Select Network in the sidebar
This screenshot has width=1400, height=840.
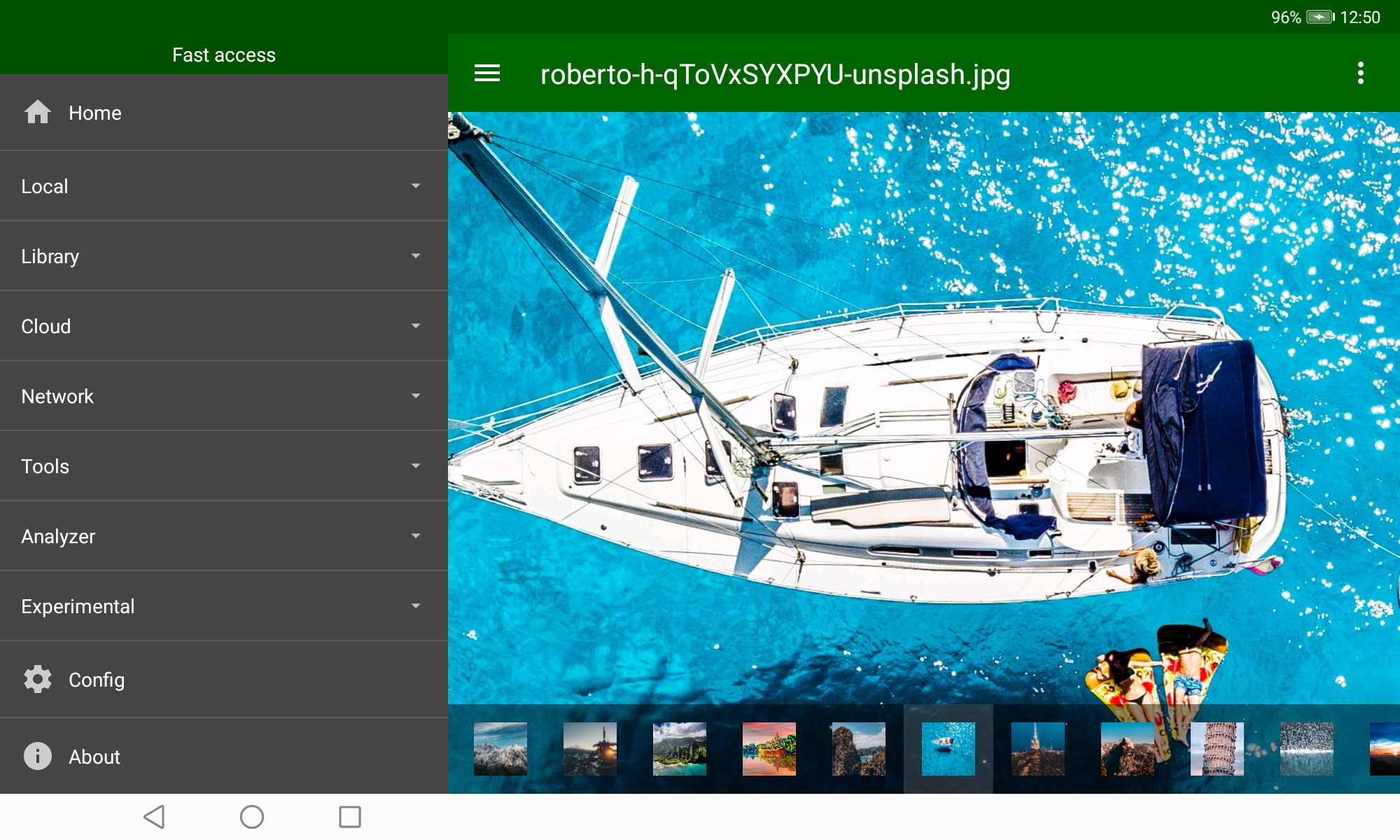pos(224,396)
